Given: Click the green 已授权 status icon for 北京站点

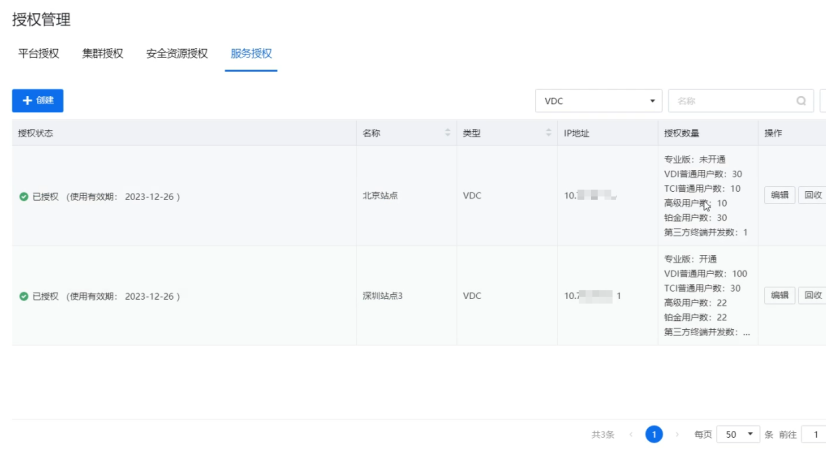Looking at the screenshot, I should [x=23, y=196].
